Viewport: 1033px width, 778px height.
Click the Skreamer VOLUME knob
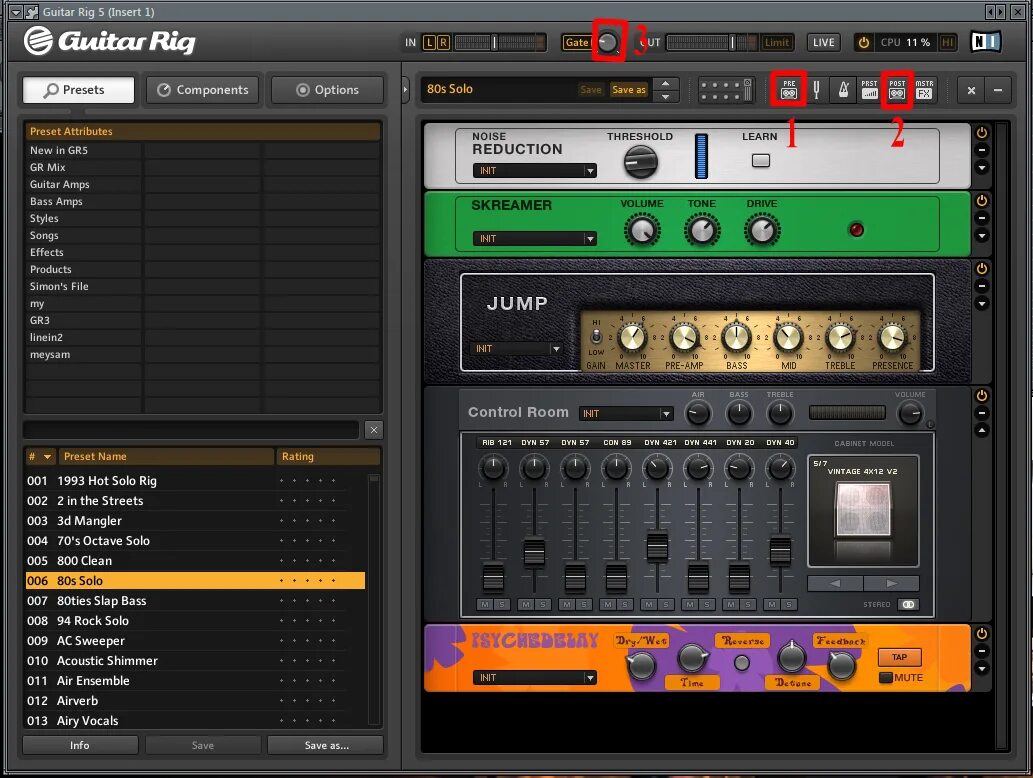642,231
